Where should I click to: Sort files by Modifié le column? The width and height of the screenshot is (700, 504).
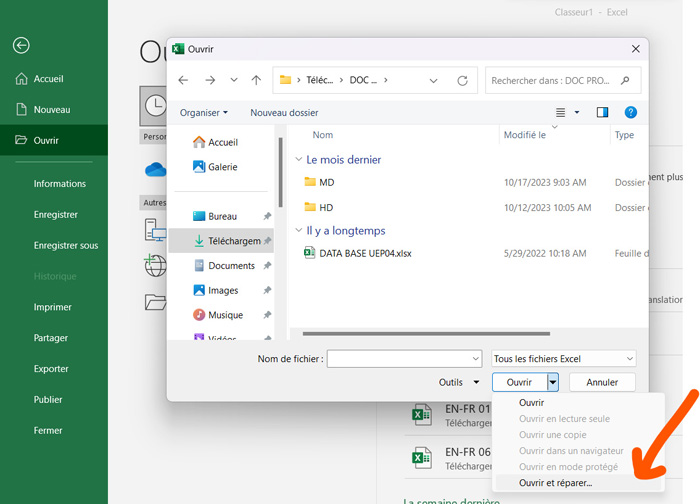525,135
